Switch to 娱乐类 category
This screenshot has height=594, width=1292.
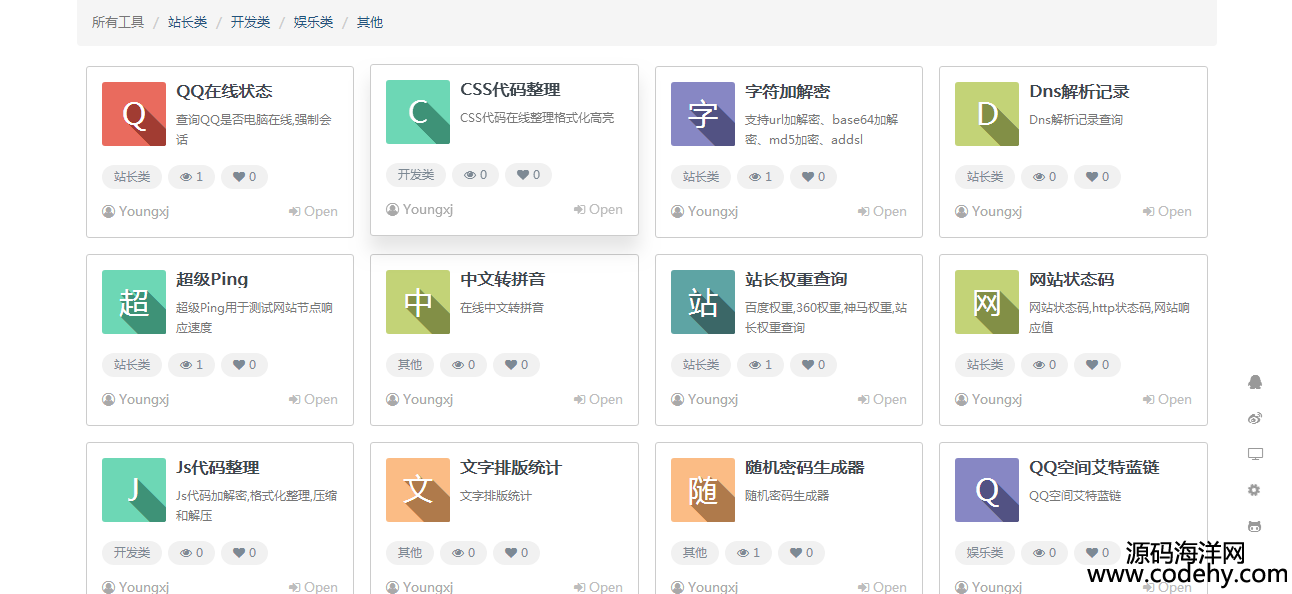pos(314,22)
